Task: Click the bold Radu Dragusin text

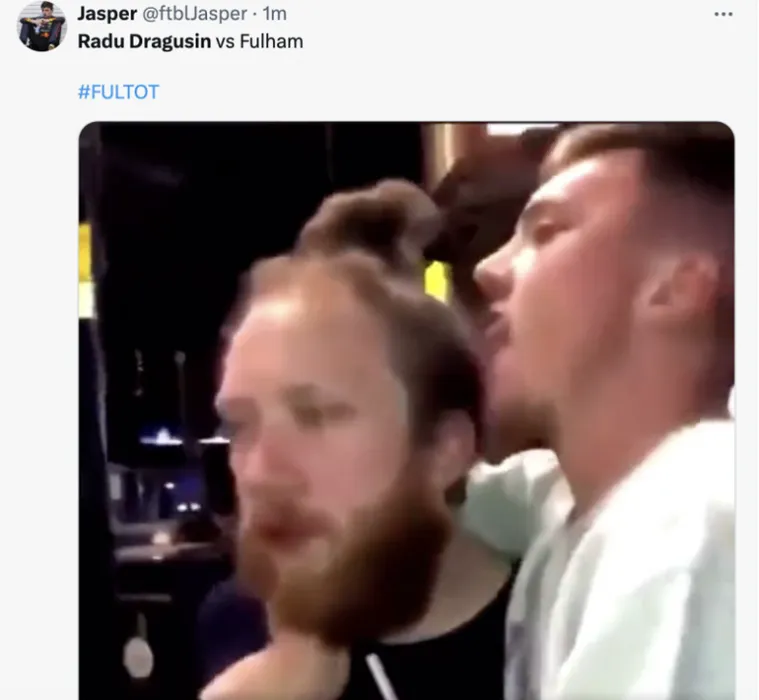Action: point(144,41)
